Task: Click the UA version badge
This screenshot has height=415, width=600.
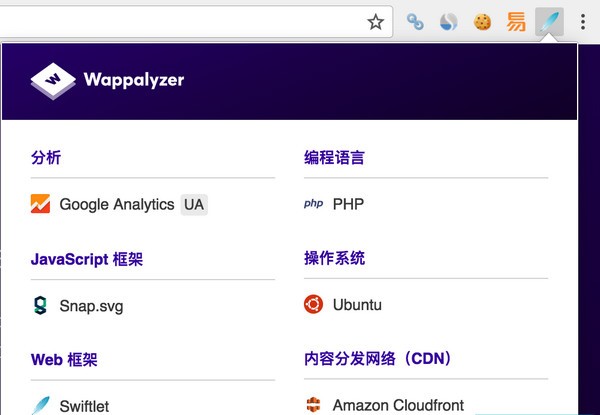Action: (x=194, y=205)
